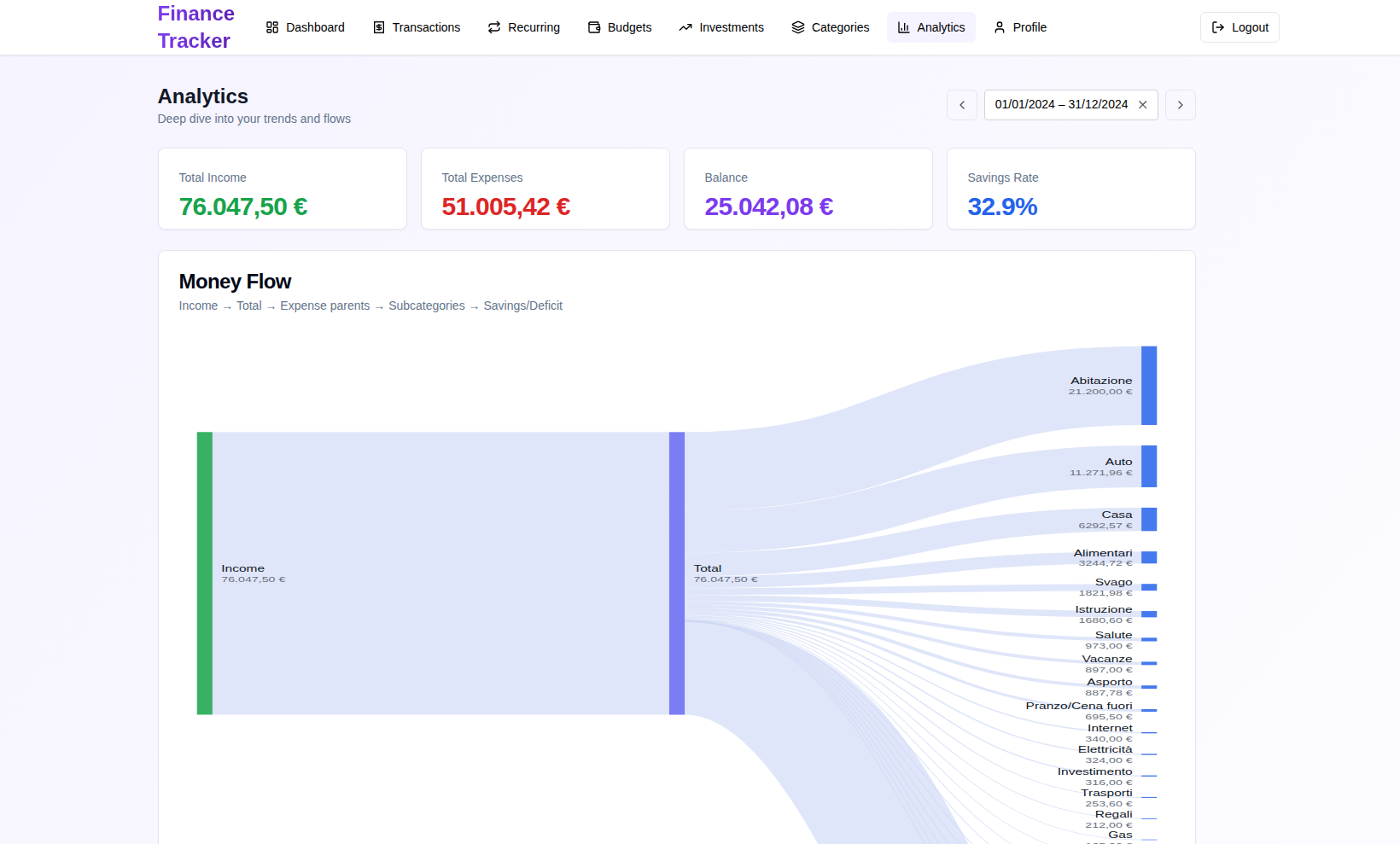Screen dimensions: 1400x844
Task: Click the blue Alimentari node bar
Action: click(x=1149, y=557)
